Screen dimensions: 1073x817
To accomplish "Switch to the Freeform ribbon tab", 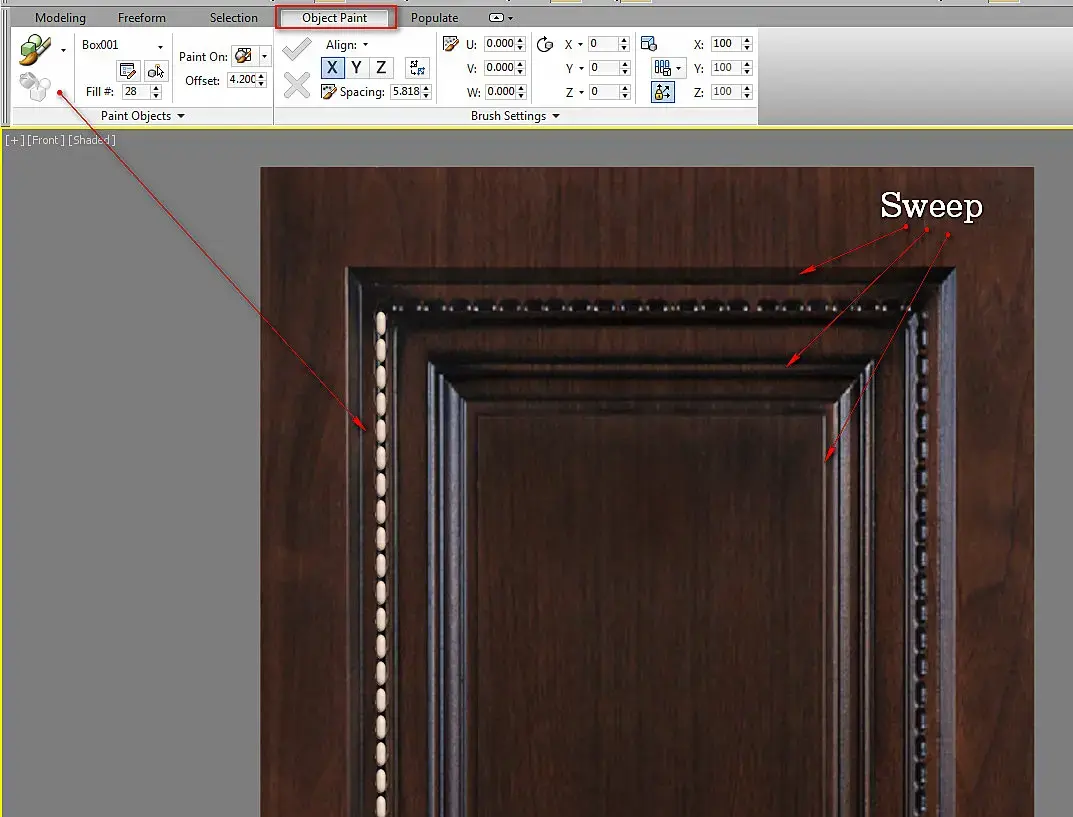I will (x=142, y=18).
